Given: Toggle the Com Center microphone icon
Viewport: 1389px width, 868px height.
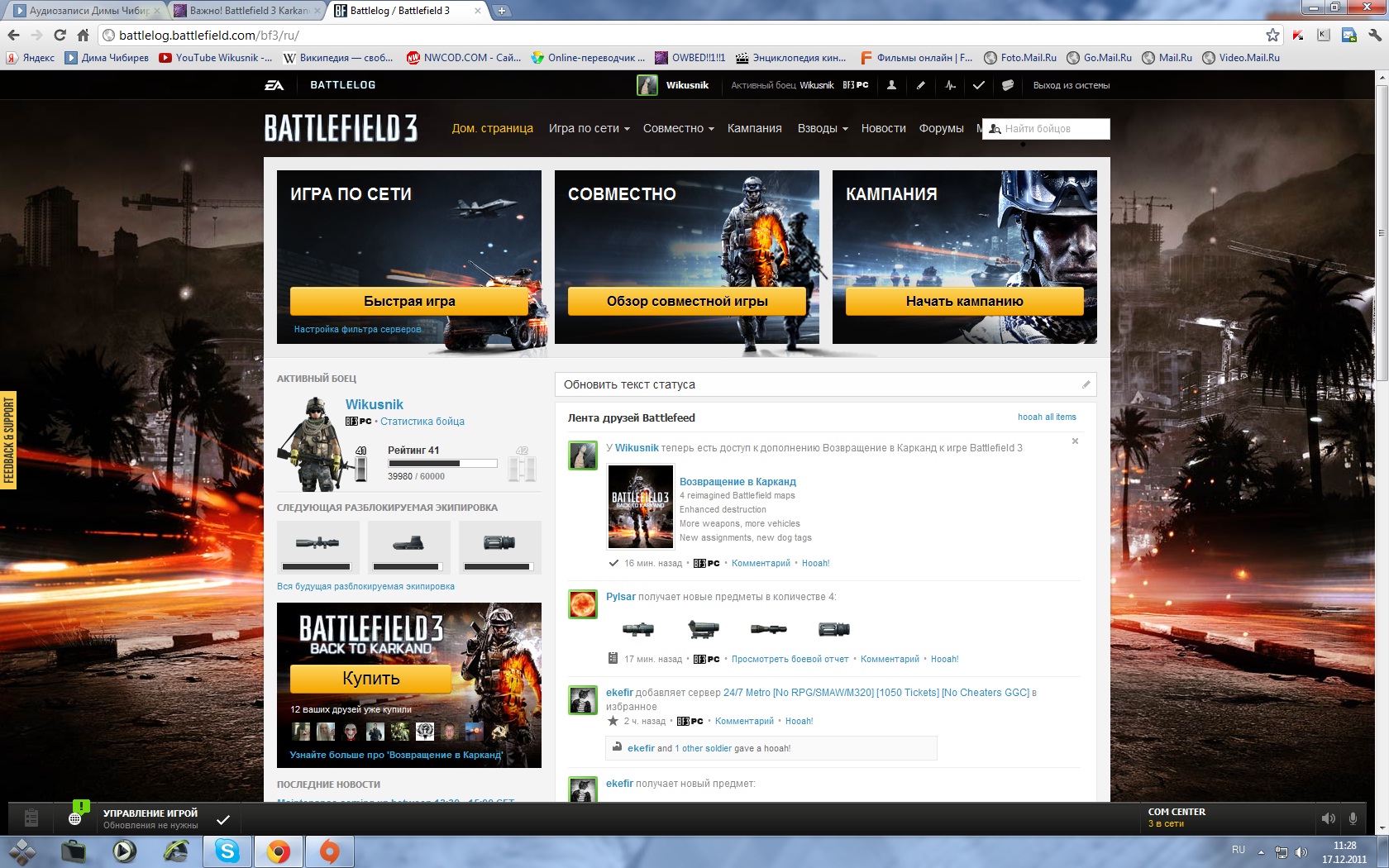Looking at the screenshot, I should click(1353, 818).
